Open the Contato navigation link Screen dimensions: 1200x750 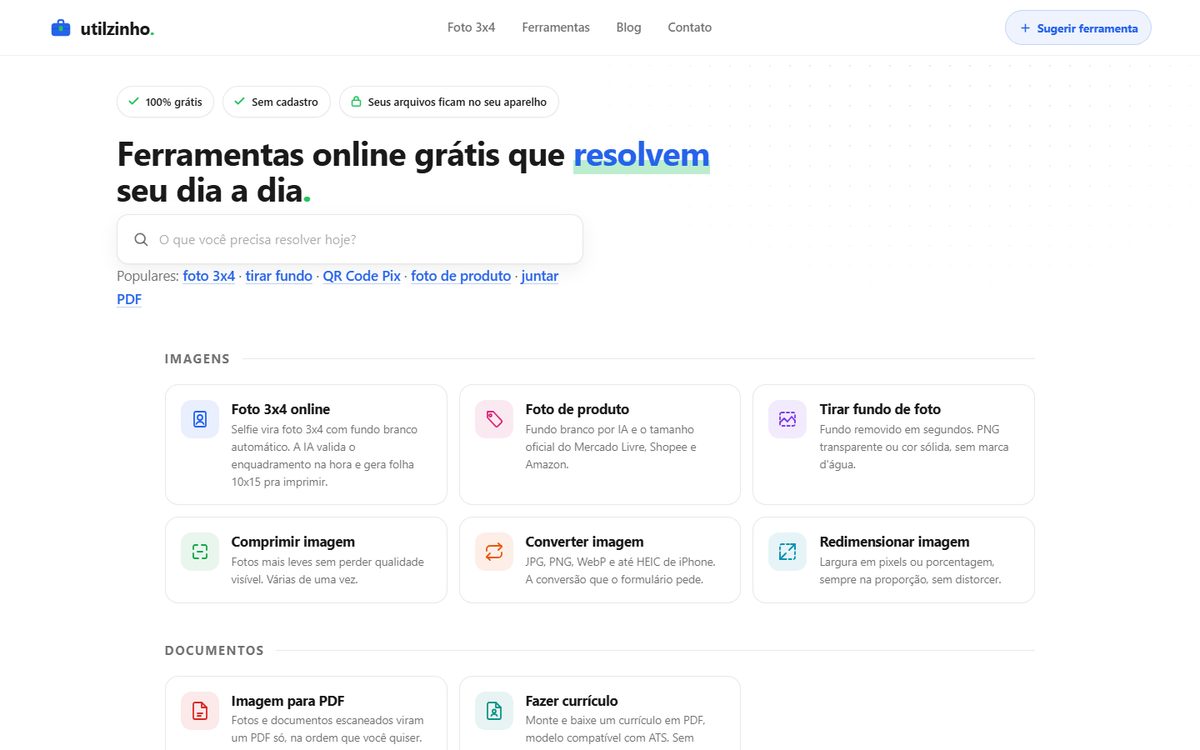(690, 28)
